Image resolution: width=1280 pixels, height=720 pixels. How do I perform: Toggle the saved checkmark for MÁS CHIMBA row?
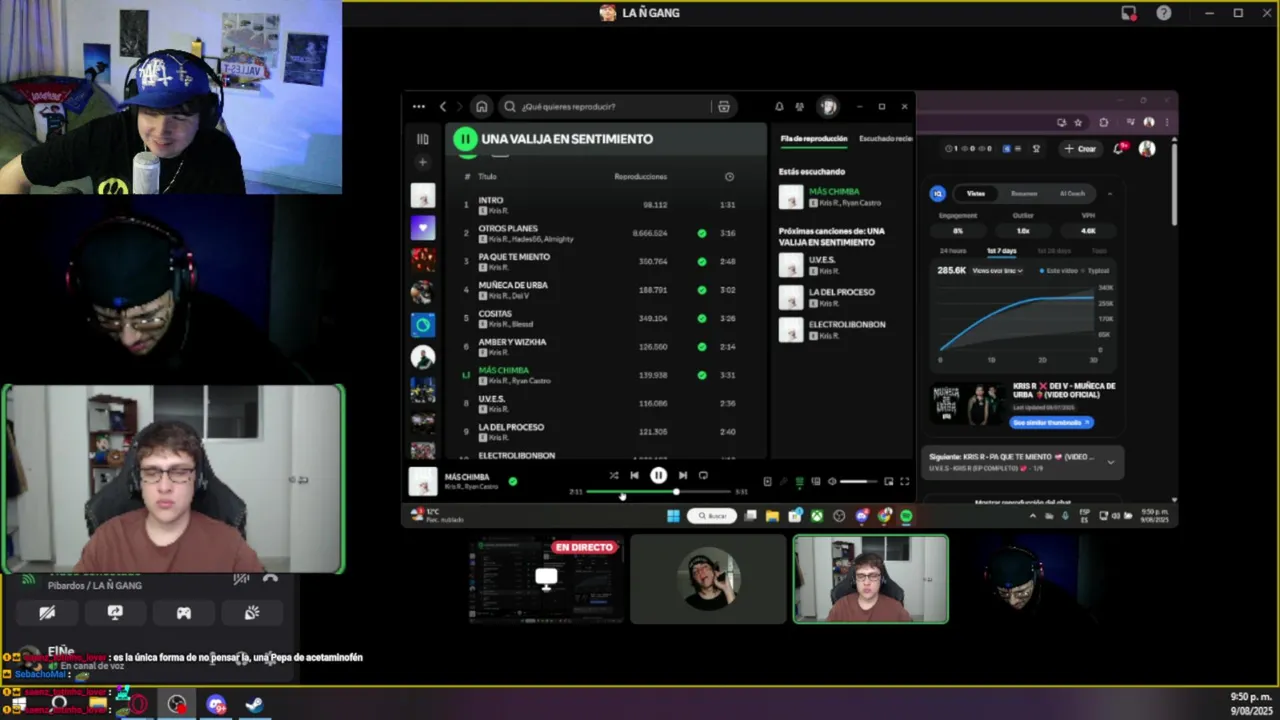pos(702,375)
